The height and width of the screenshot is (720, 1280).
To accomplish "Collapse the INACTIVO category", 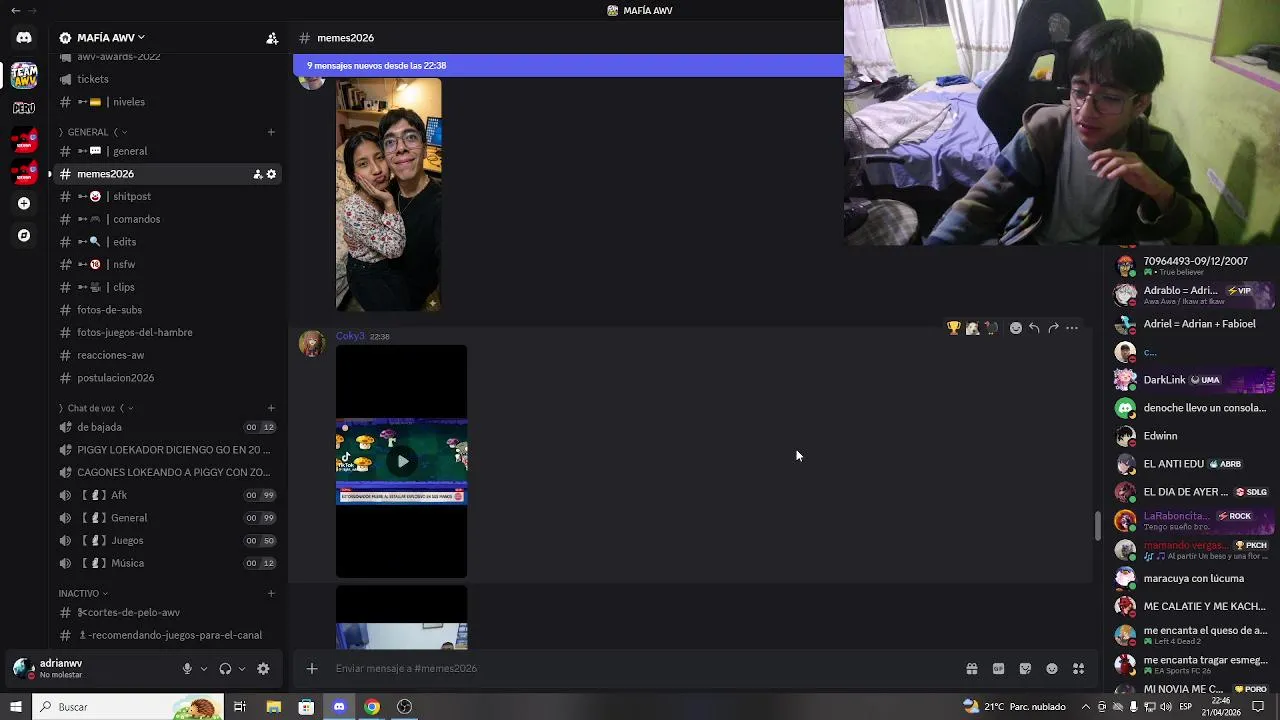I will coord(83,593).
